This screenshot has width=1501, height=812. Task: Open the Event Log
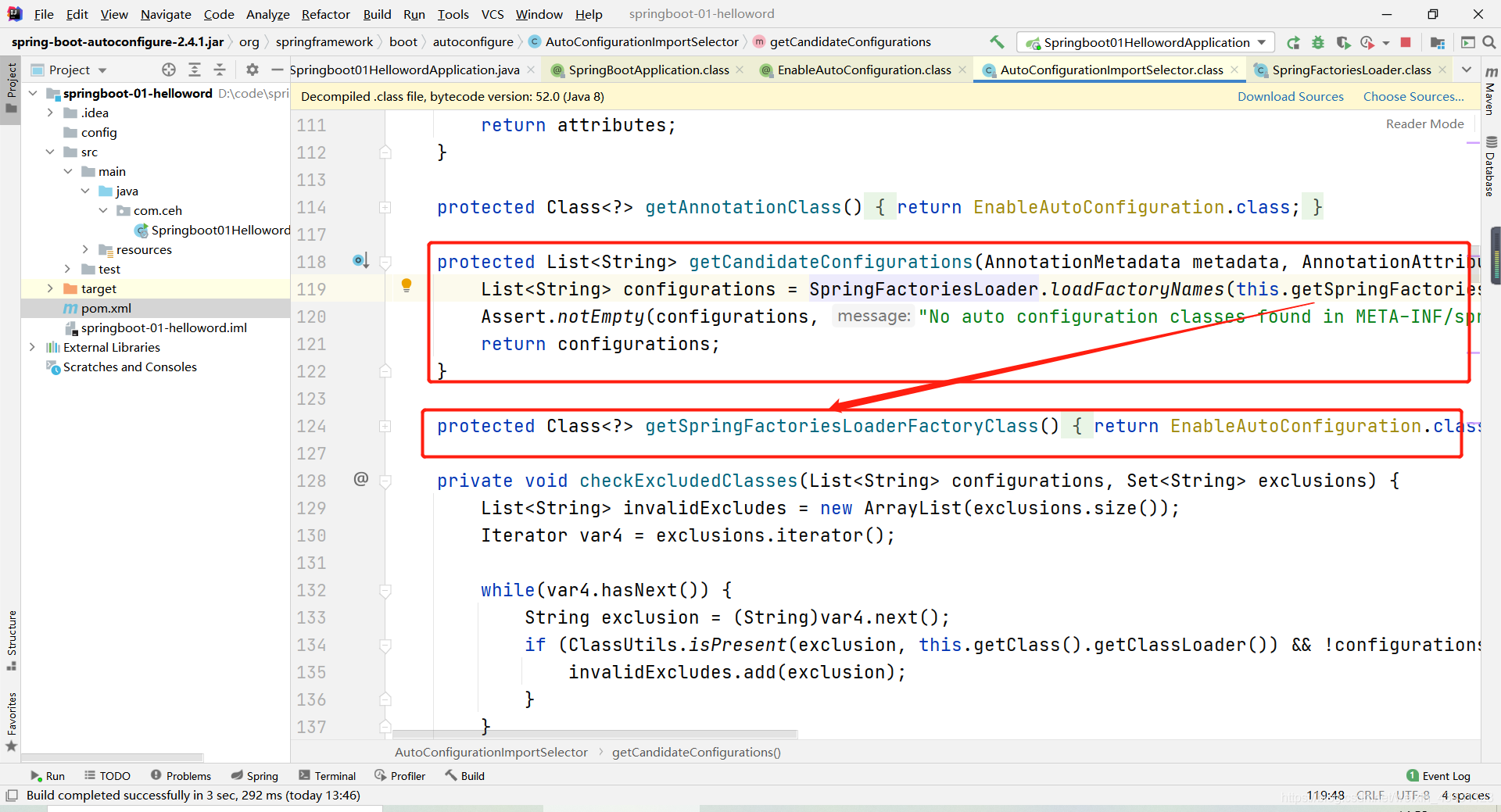[1438, 776]
